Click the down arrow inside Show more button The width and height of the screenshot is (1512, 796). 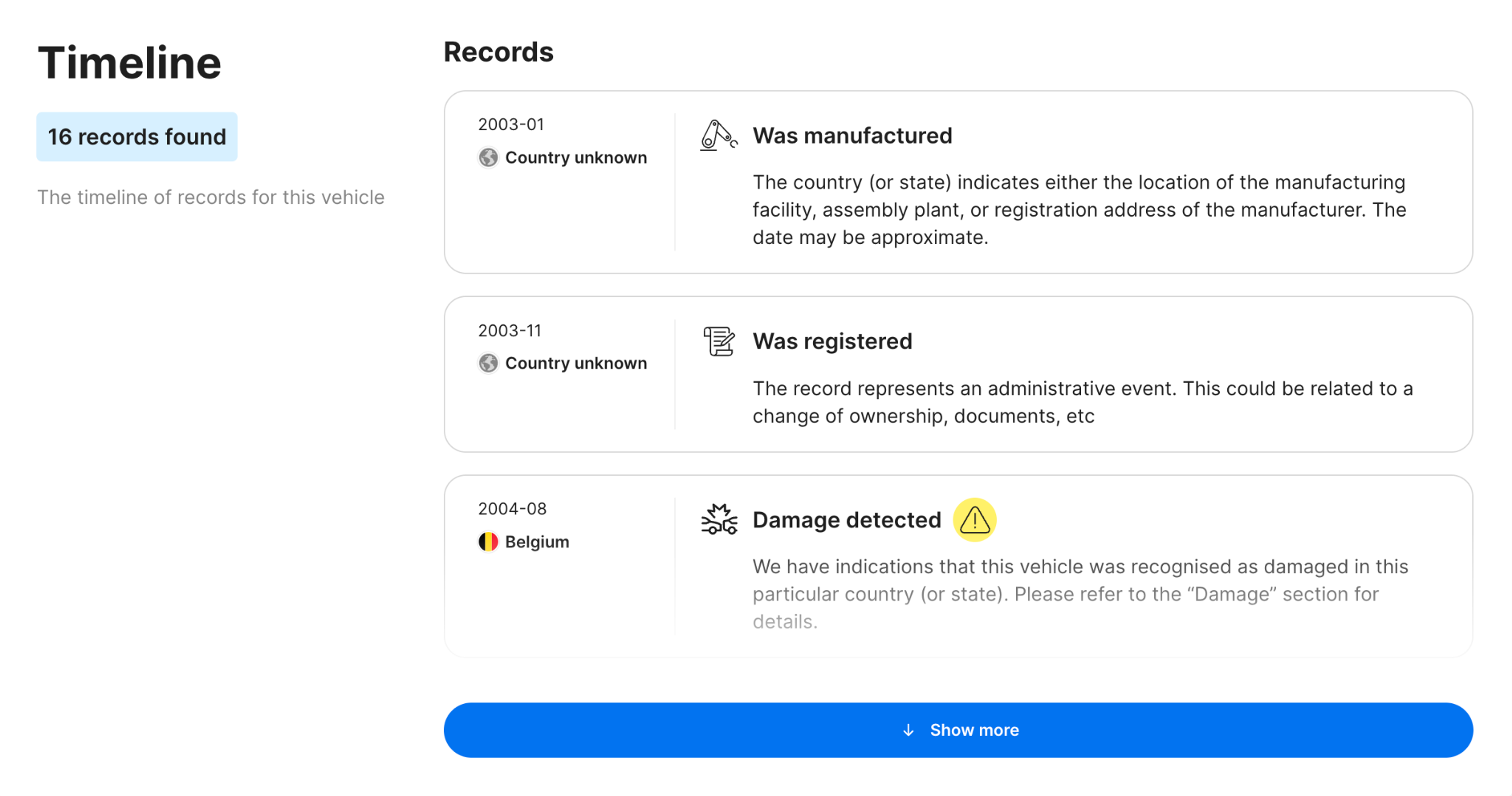[909, 730]
